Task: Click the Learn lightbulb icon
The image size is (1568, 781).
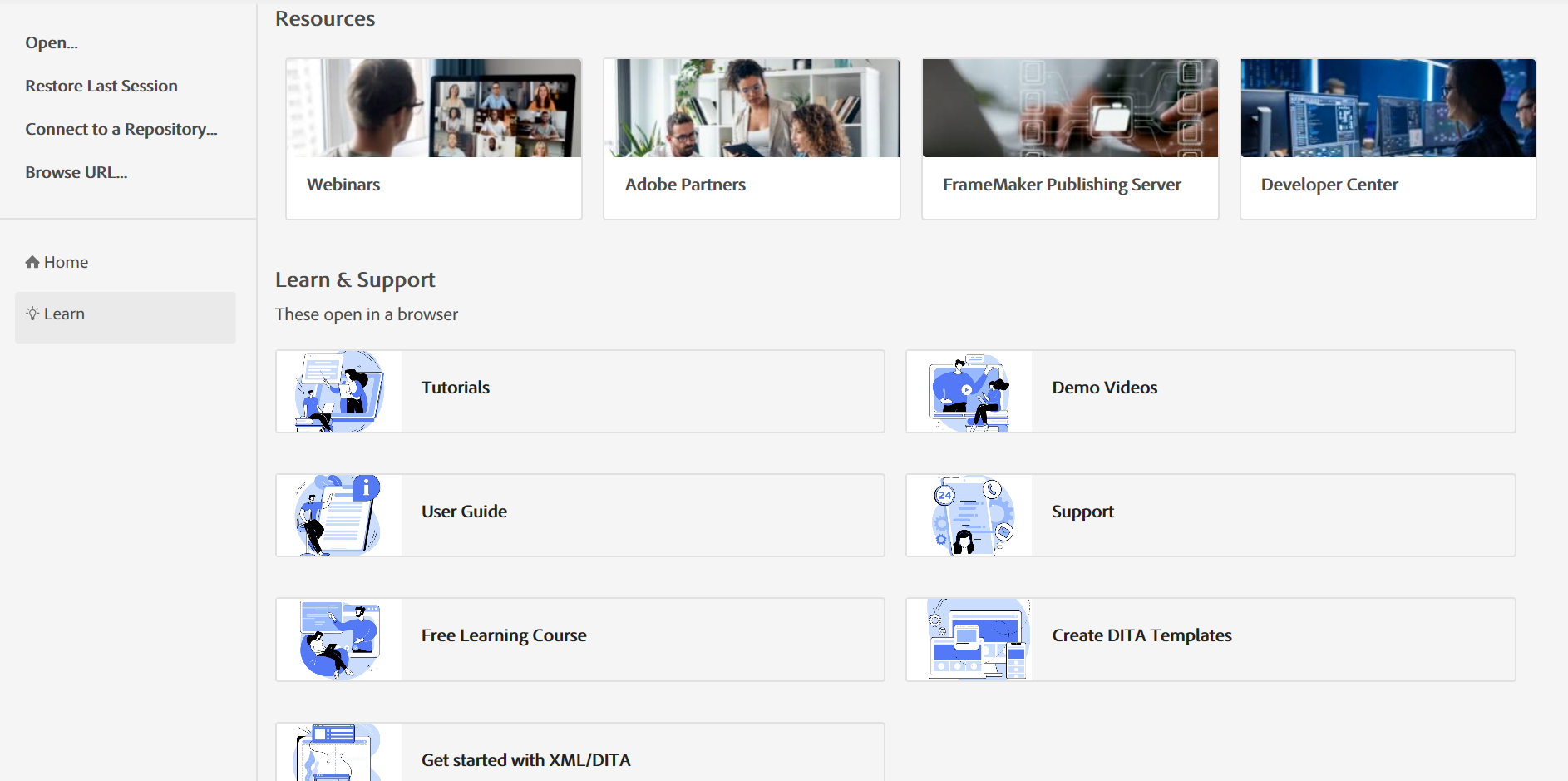Action: (x=32, y=314)
